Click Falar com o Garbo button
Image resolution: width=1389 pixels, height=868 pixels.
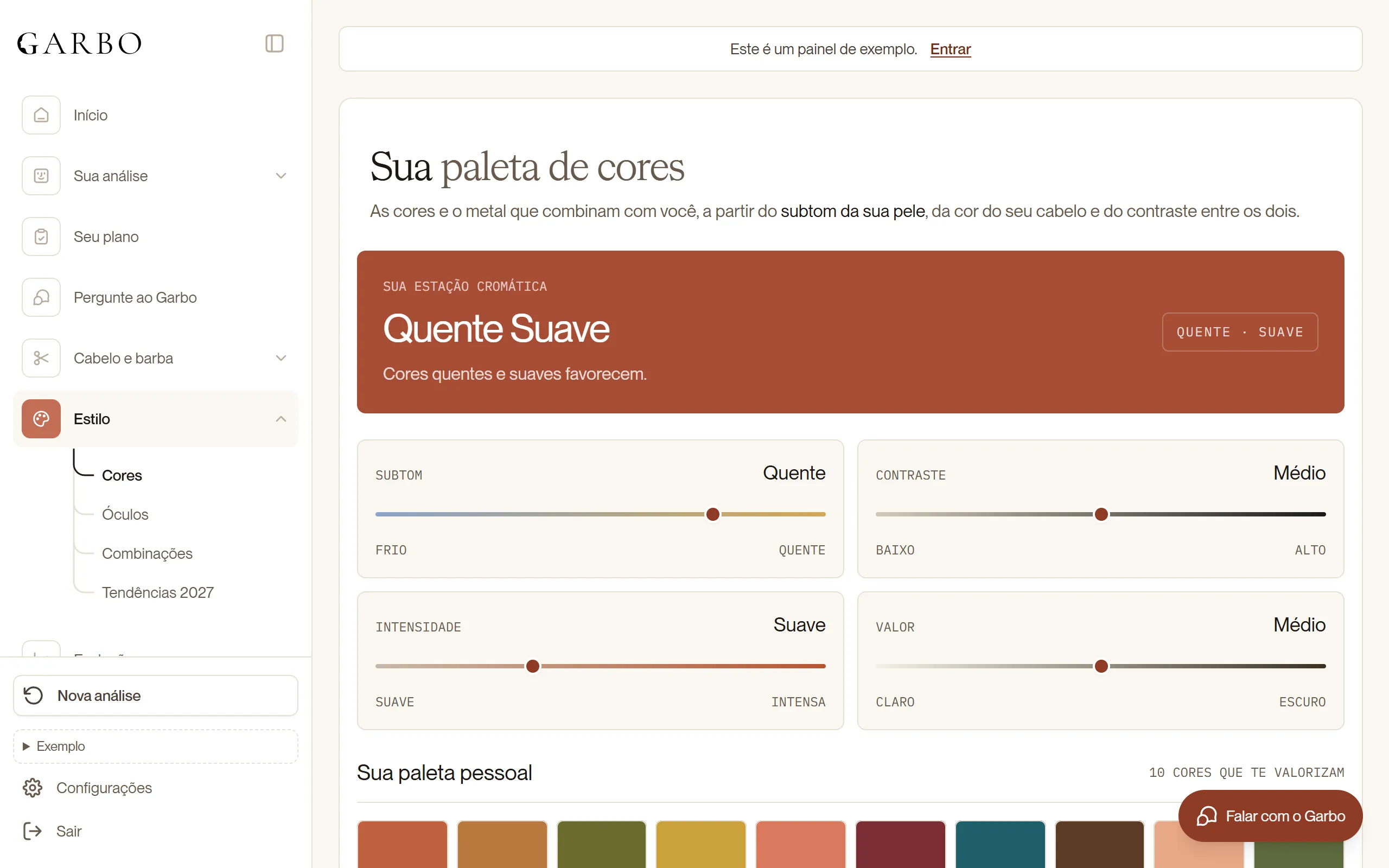pos(1270,816)
